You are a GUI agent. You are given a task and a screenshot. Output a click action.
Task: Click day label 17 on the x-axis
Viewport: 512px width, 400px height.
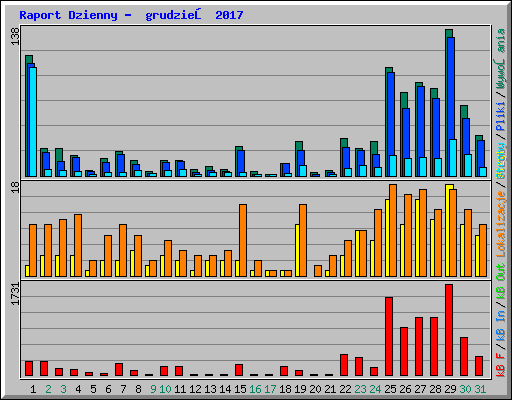coord(270,389)
